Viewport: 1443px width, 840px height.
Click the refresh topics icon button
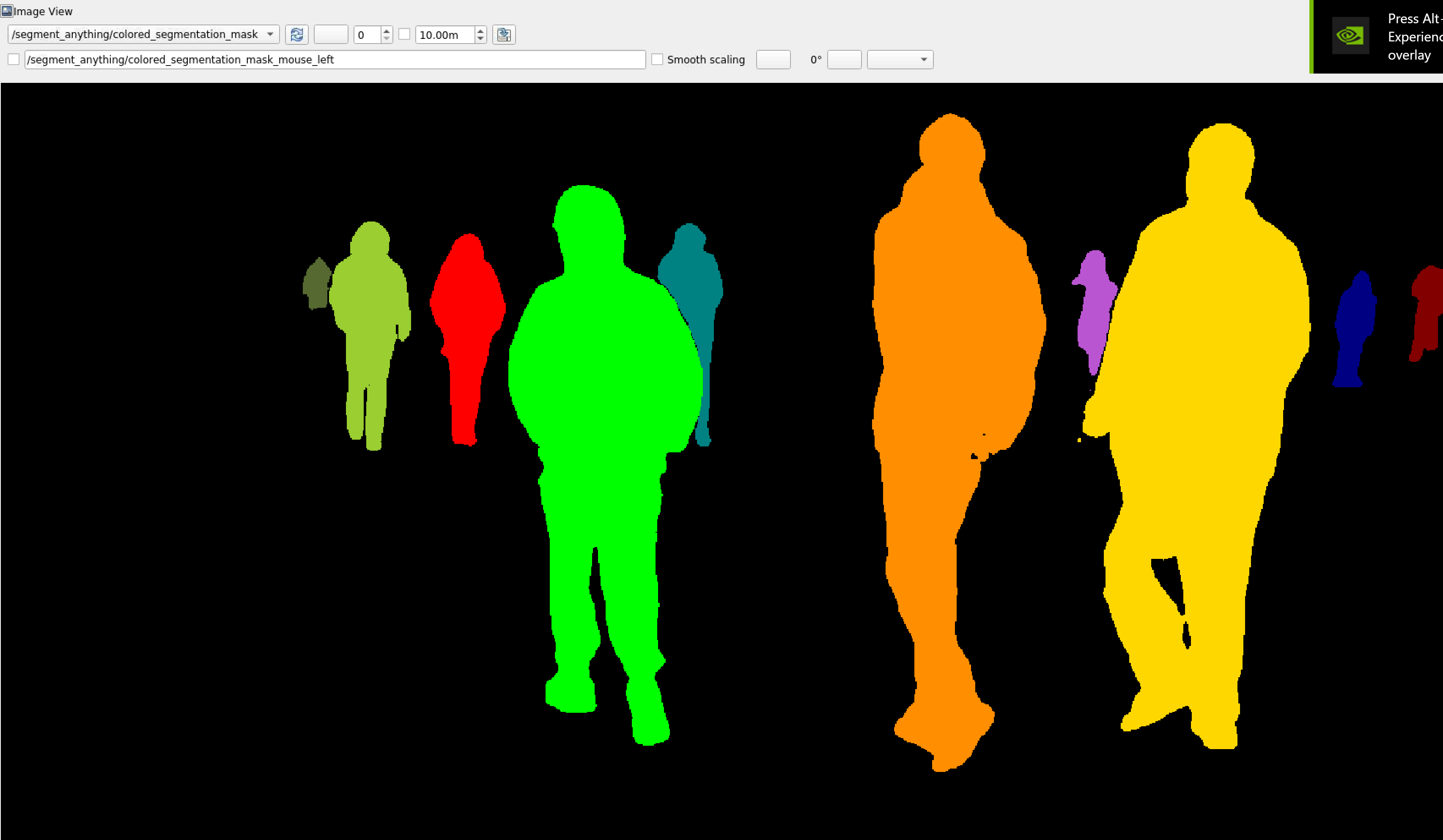pos(296,35)
